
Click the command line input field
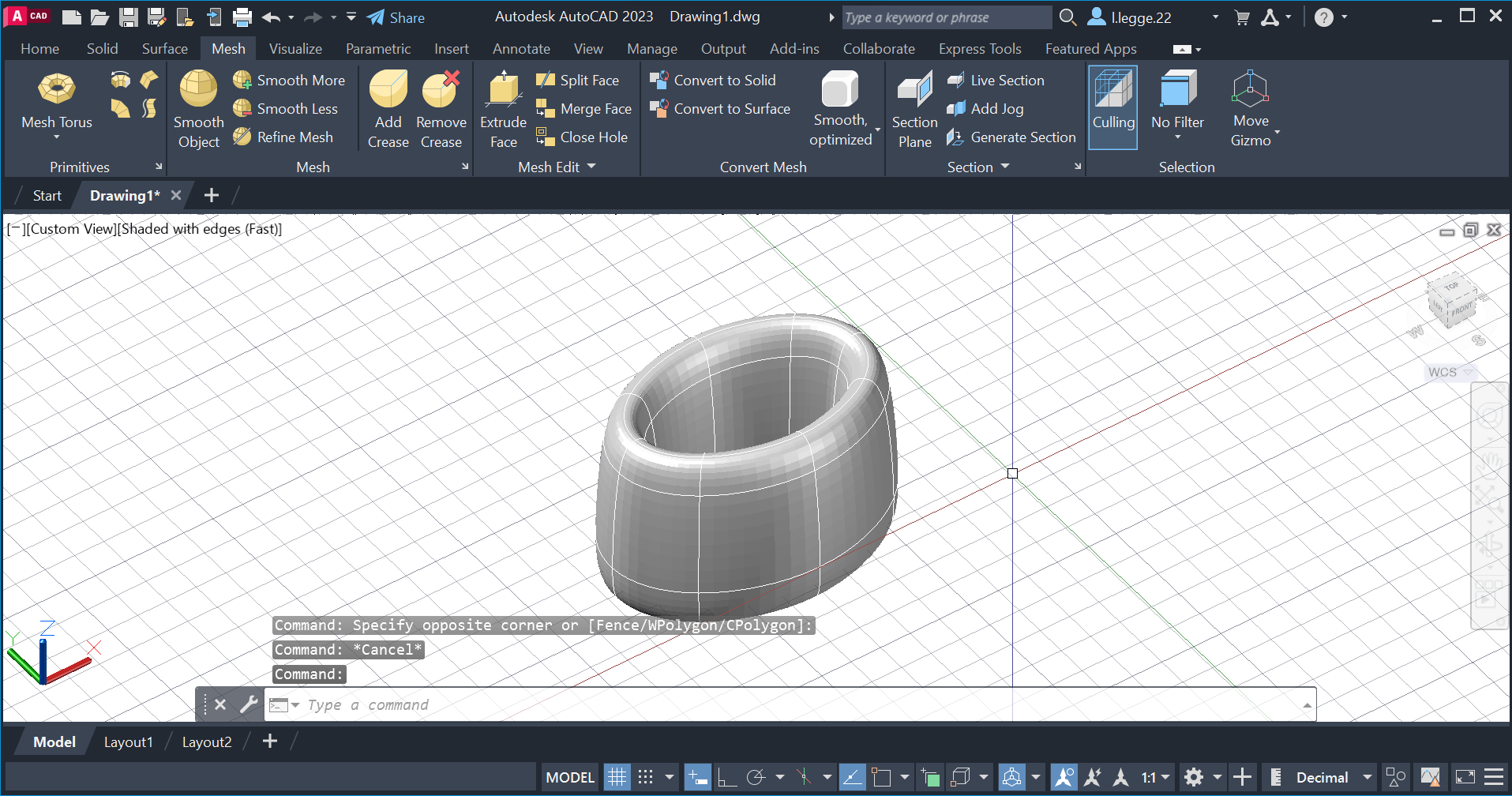[x=790, y=704]
